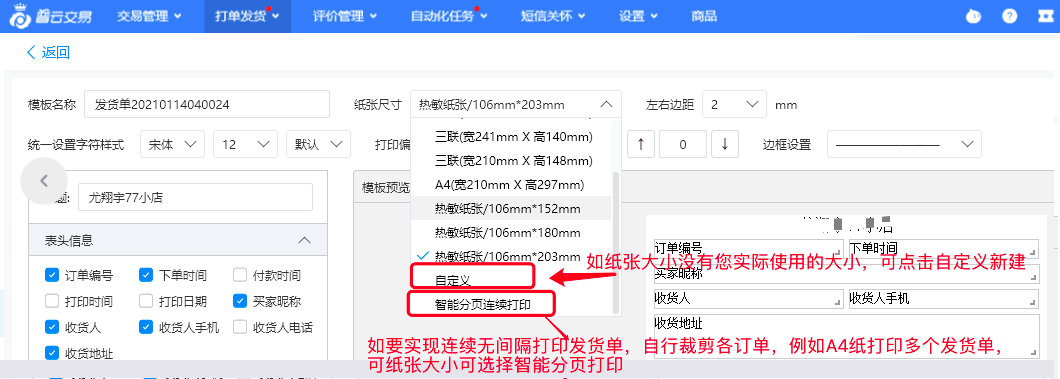
Task: Uncheck the 订单编号 checkbox
Action: click(51, 275)
